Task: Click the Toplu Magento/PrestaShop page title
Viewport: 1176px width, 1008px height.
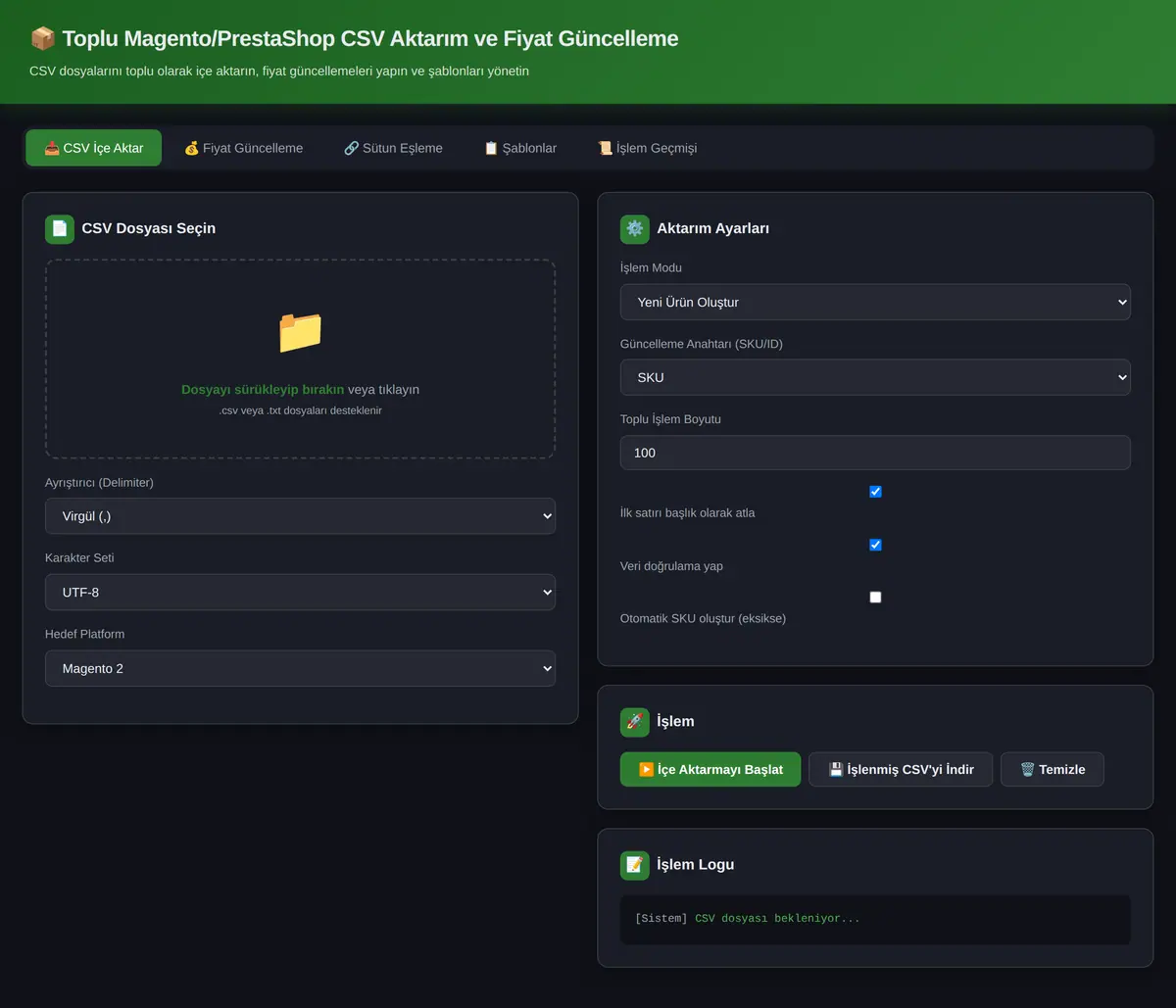Action: 370,39
